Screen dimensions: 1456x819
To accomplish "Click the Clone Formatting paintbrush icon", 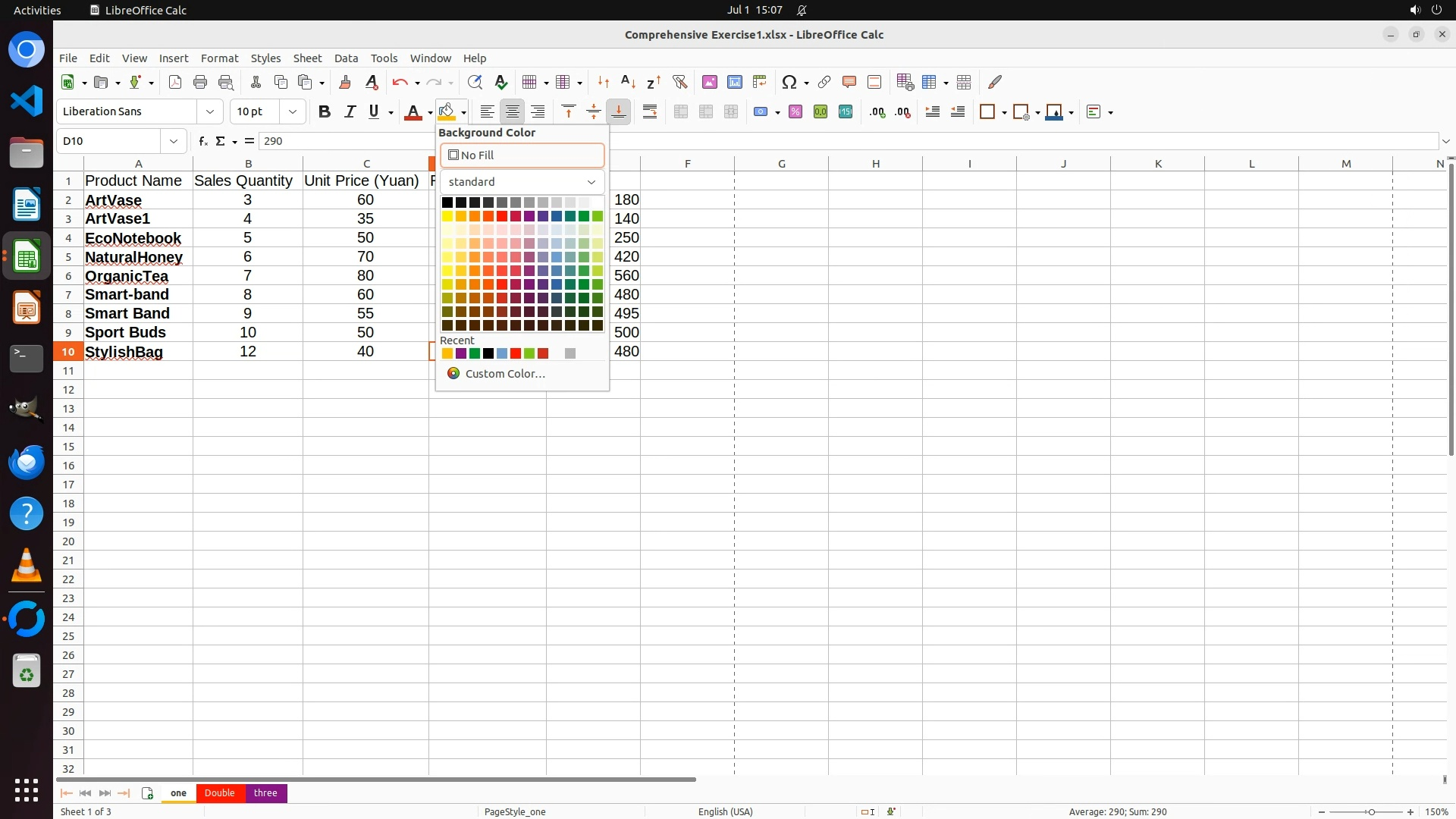I will tap(345, 82).
